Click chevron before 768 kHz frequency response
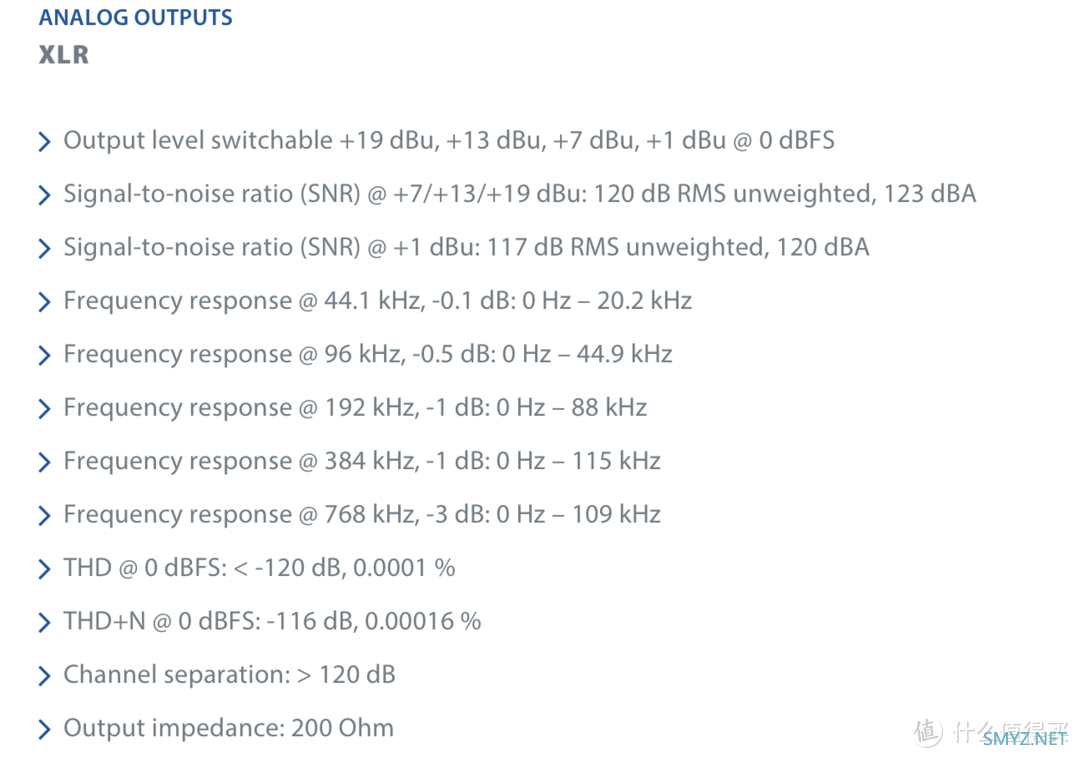1080x758 pixels. [45, 516]
